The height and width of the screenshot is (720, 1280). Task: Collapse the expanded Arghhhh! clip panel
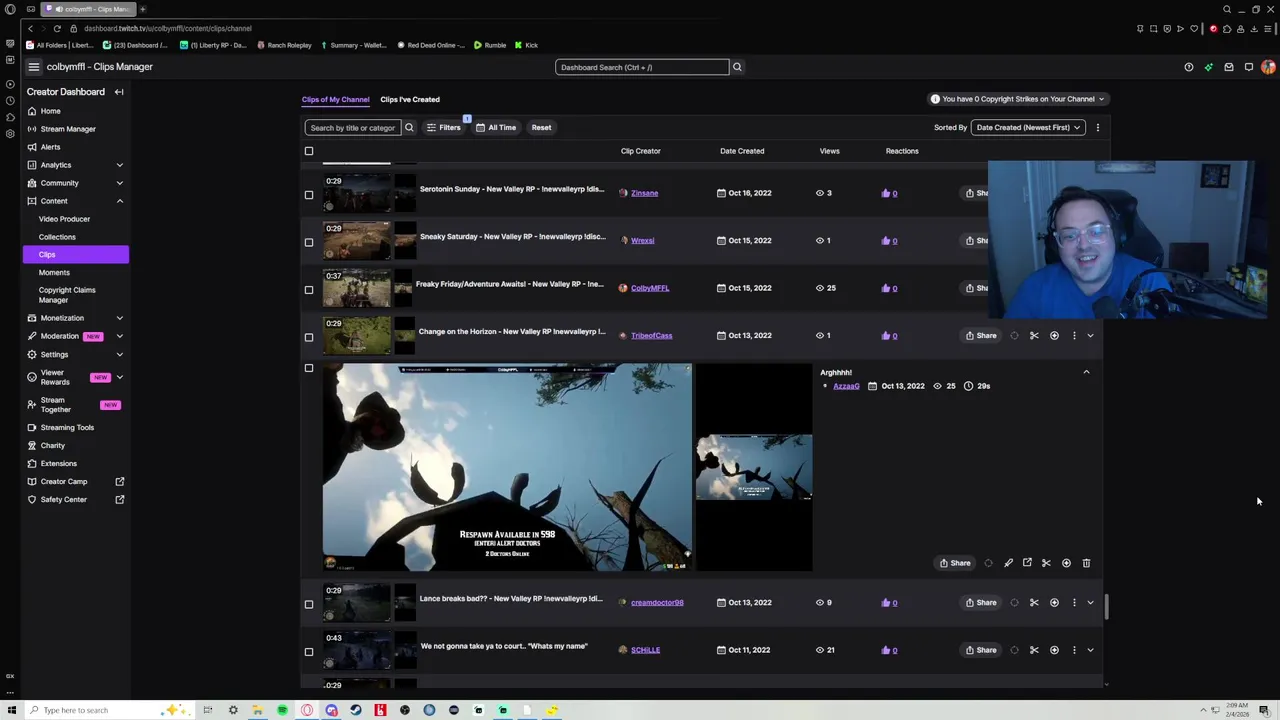pos(1086,372)
